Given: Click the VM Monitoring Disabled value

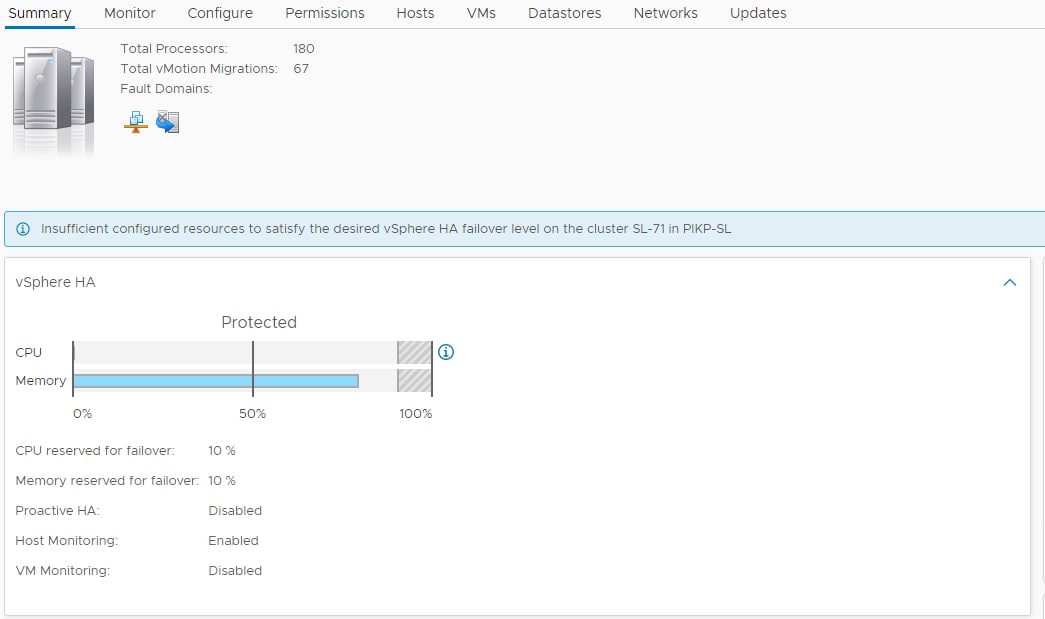Looking at the screenshot, I should pos(235,570).
